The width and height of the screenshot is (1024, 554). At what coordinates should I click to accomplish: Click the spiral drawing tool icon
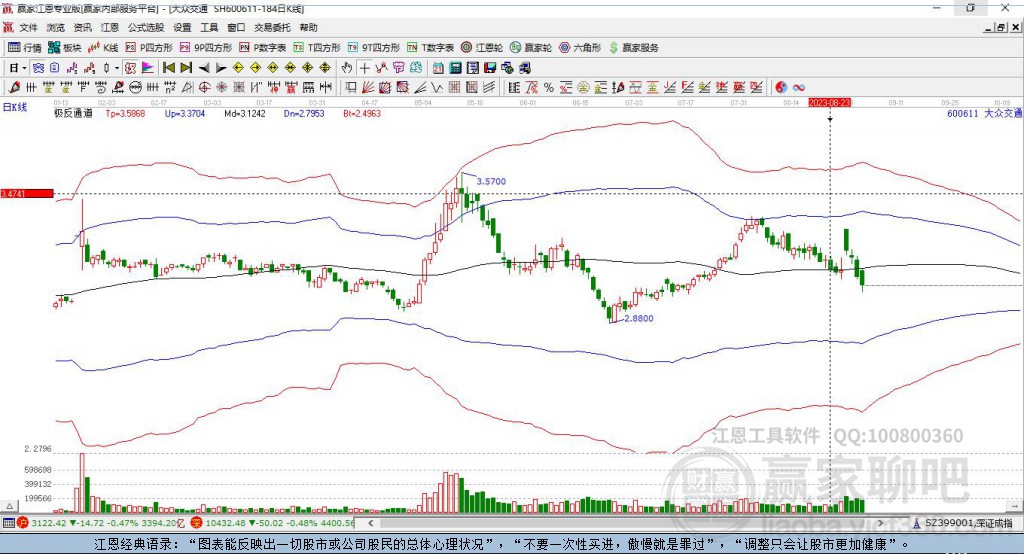click(101, 87)
